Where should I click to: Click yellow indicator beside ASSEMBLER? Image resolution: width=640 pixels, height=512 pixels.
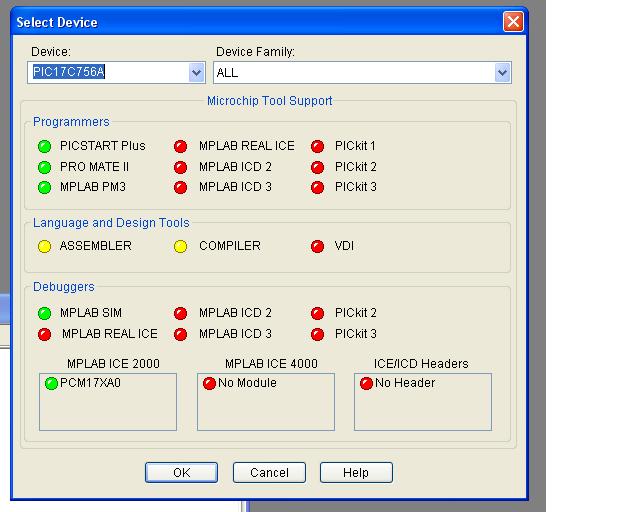(44, 246)
